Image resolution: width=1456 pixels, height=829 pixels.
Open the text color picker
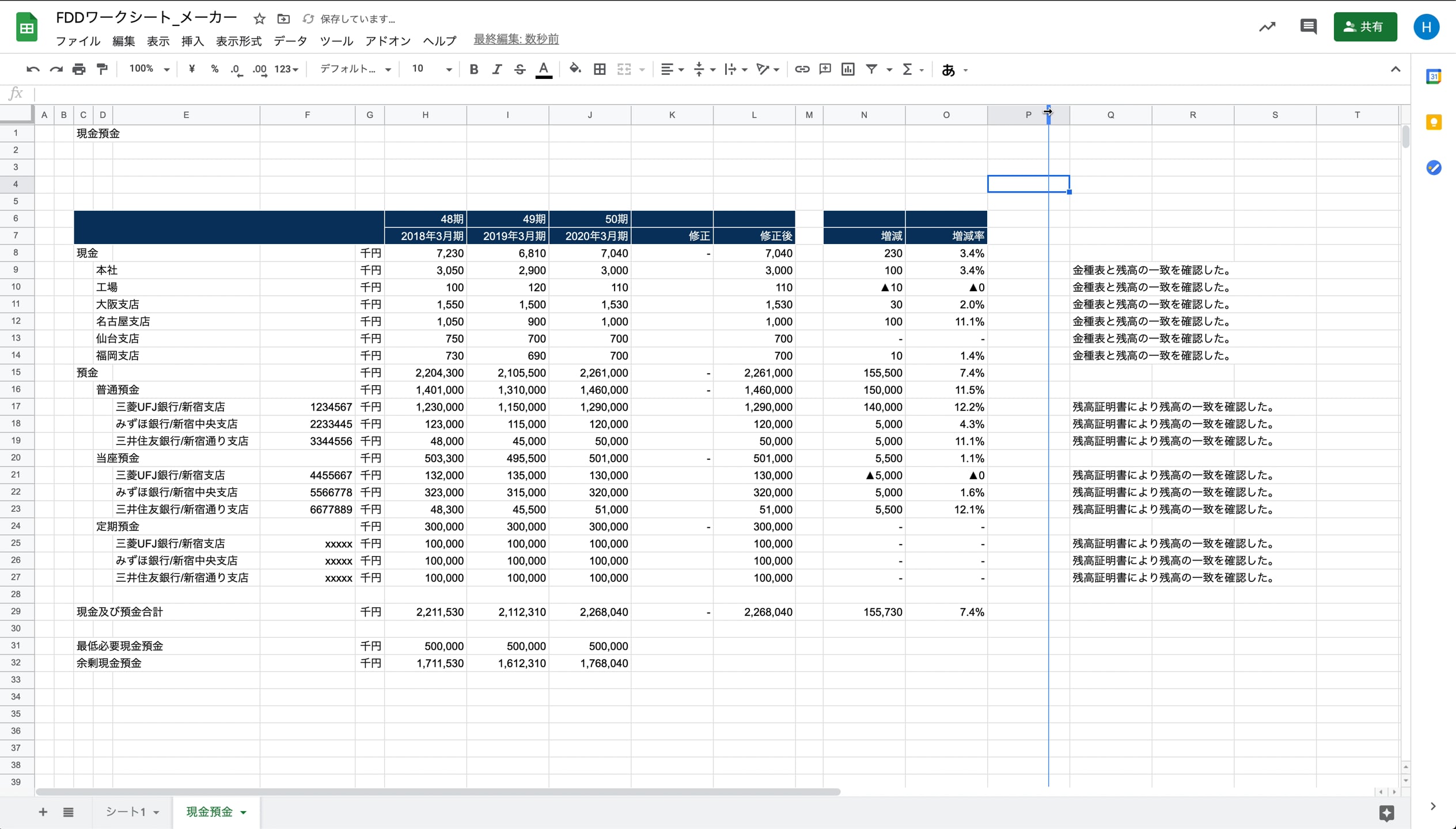(543, 70)
